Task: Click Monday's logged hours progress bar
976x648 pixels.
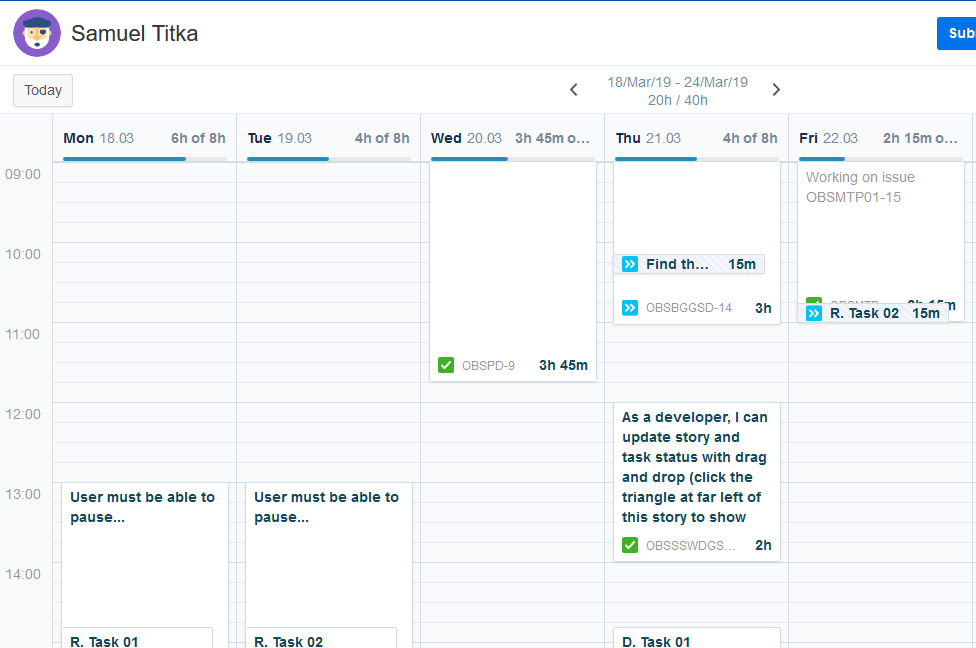Action: point(144,159)
